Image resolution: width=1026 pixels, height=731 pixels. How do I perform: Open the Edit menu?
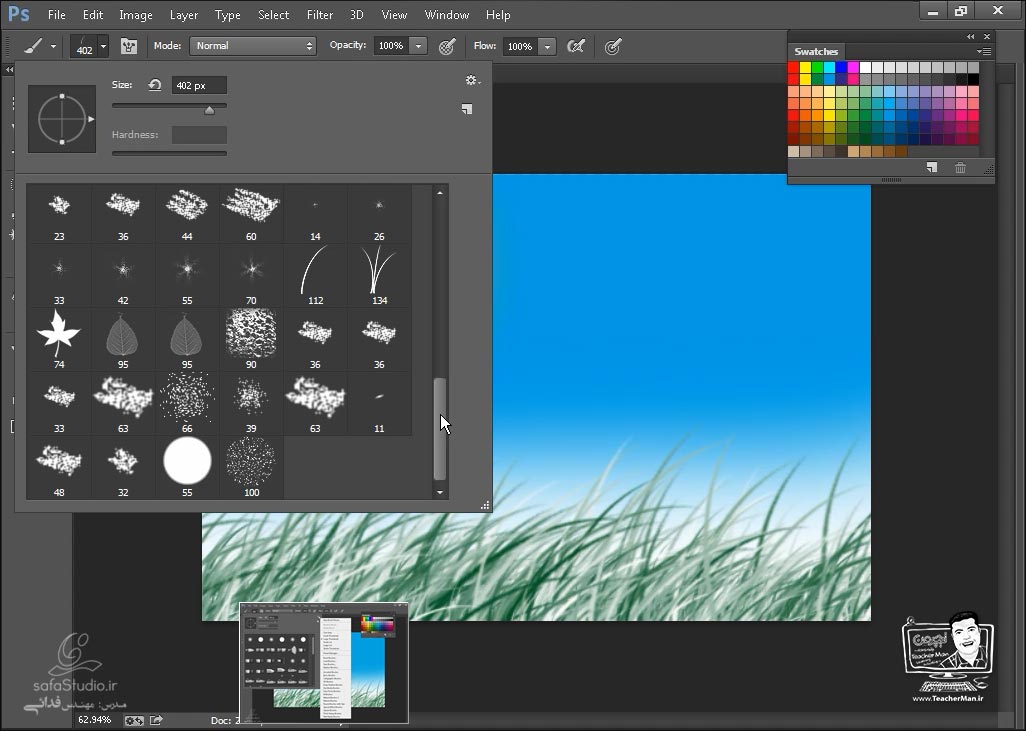[93, 14]
